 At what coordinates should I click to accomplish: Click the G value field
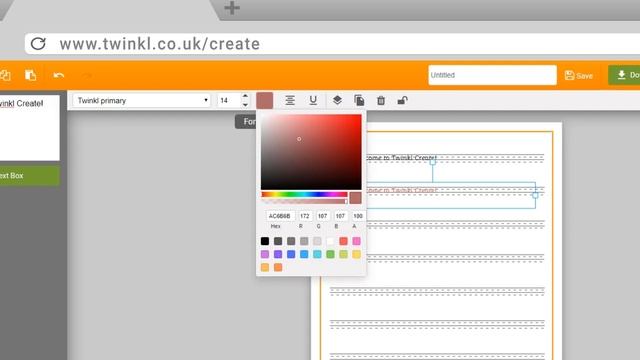pyautogui.click(x=322, y=216)
